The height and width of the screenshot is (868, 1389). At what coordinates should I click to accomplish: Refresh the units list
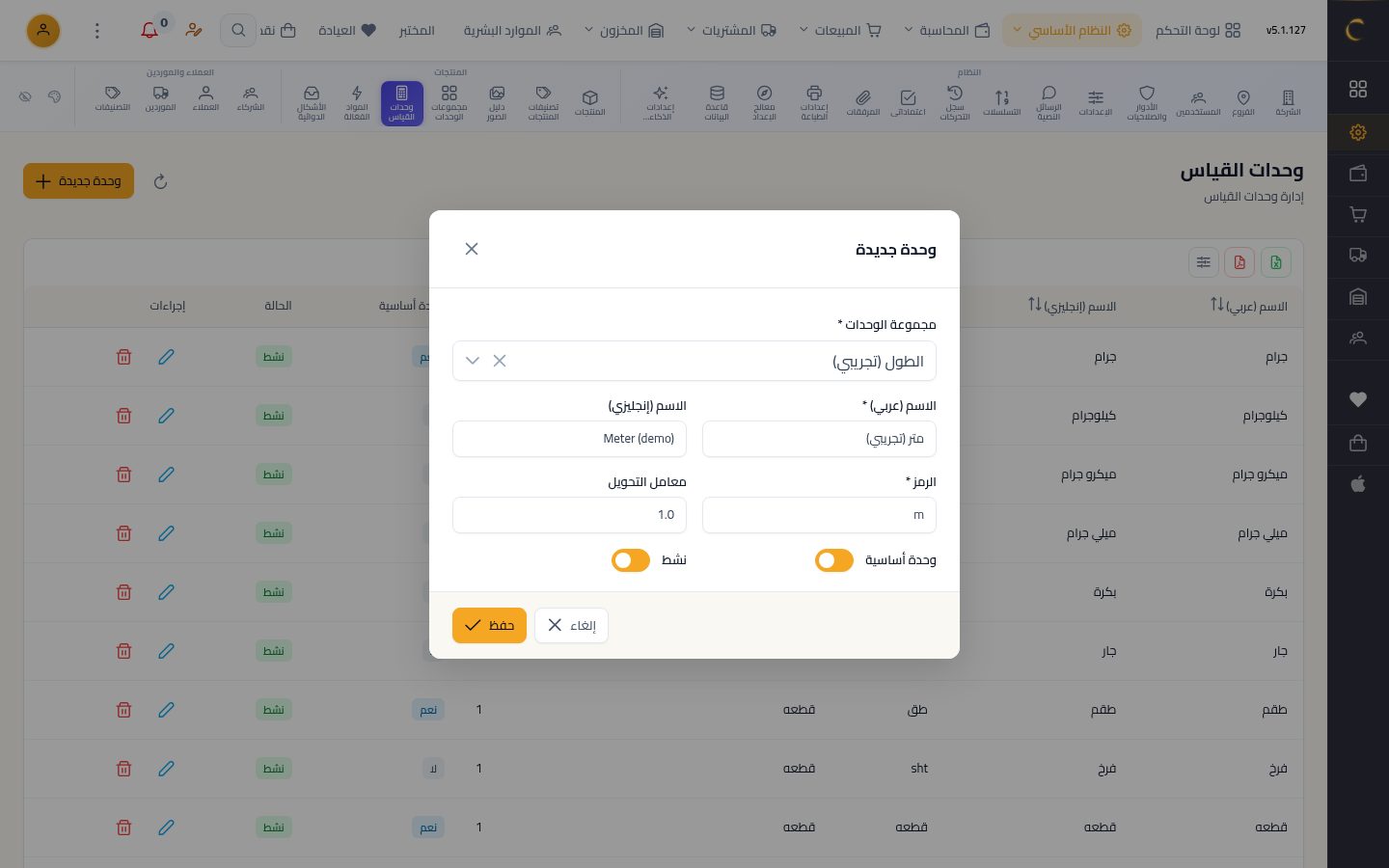[x=161, y=181]
